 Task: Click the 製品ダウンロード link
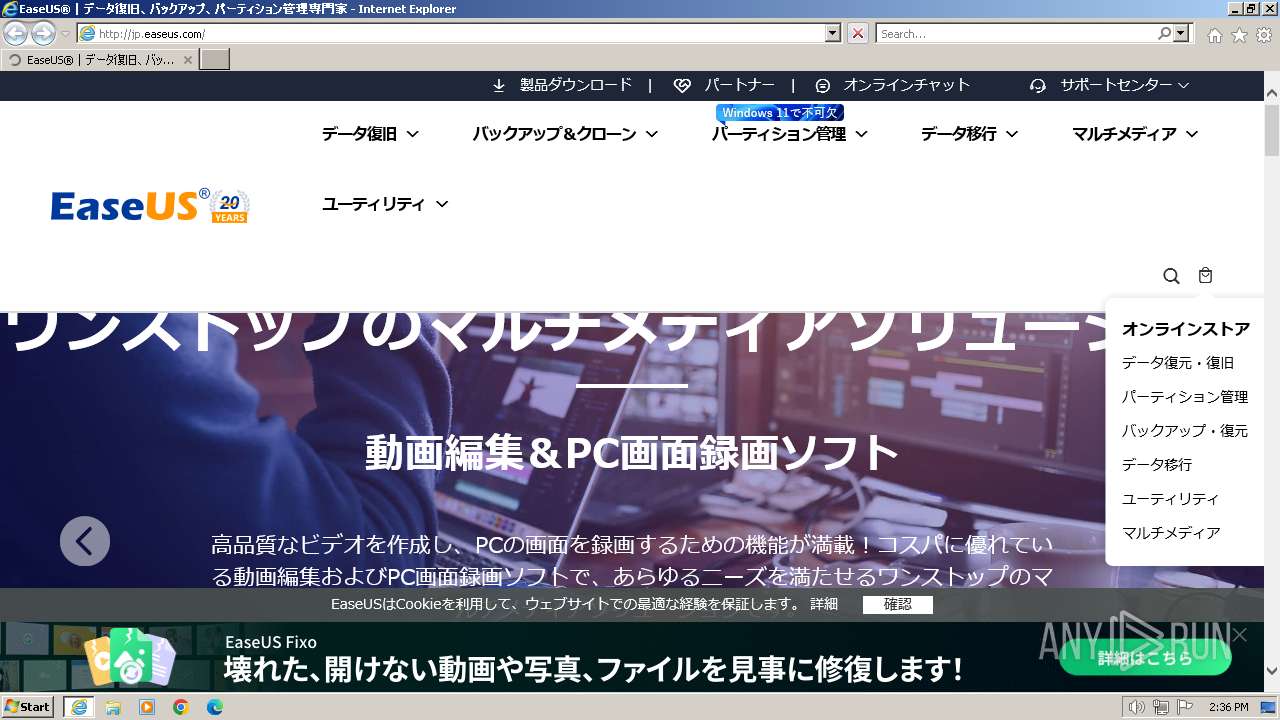pyautogui.click(x=576, y=86)
